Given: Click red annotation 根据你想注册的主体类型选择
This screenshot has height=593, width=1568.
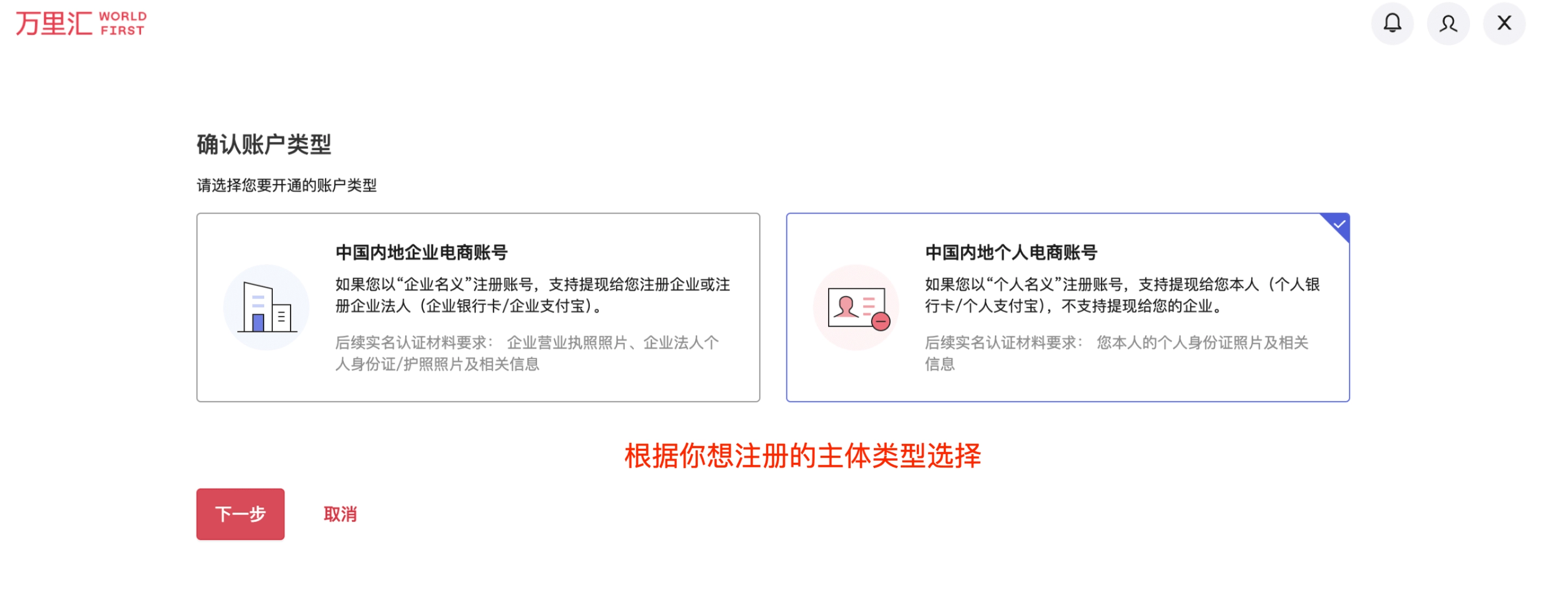Looking at the screenshot, I should click(803, 456).
